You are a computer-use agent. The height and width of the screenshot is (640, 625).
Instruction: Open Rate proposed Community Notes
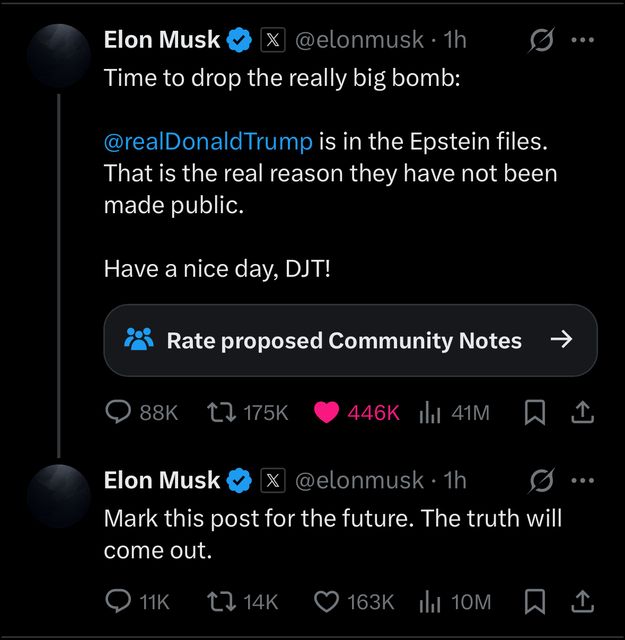coord(350,340)
